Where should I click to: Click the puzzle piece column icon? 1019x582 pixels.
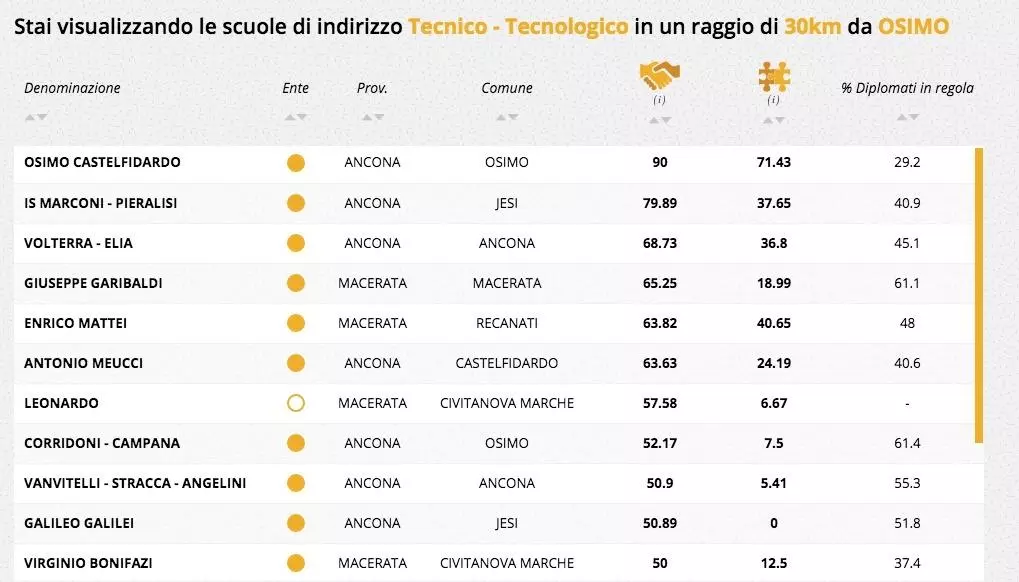click(x=773, y=76)
